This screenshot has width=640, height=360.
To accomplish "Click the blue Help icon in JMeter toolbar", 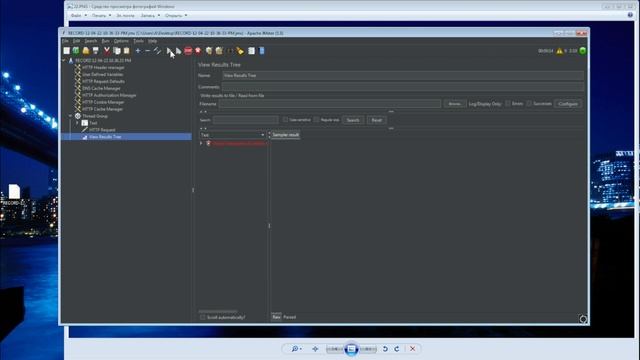I will [x=262, y=51].
